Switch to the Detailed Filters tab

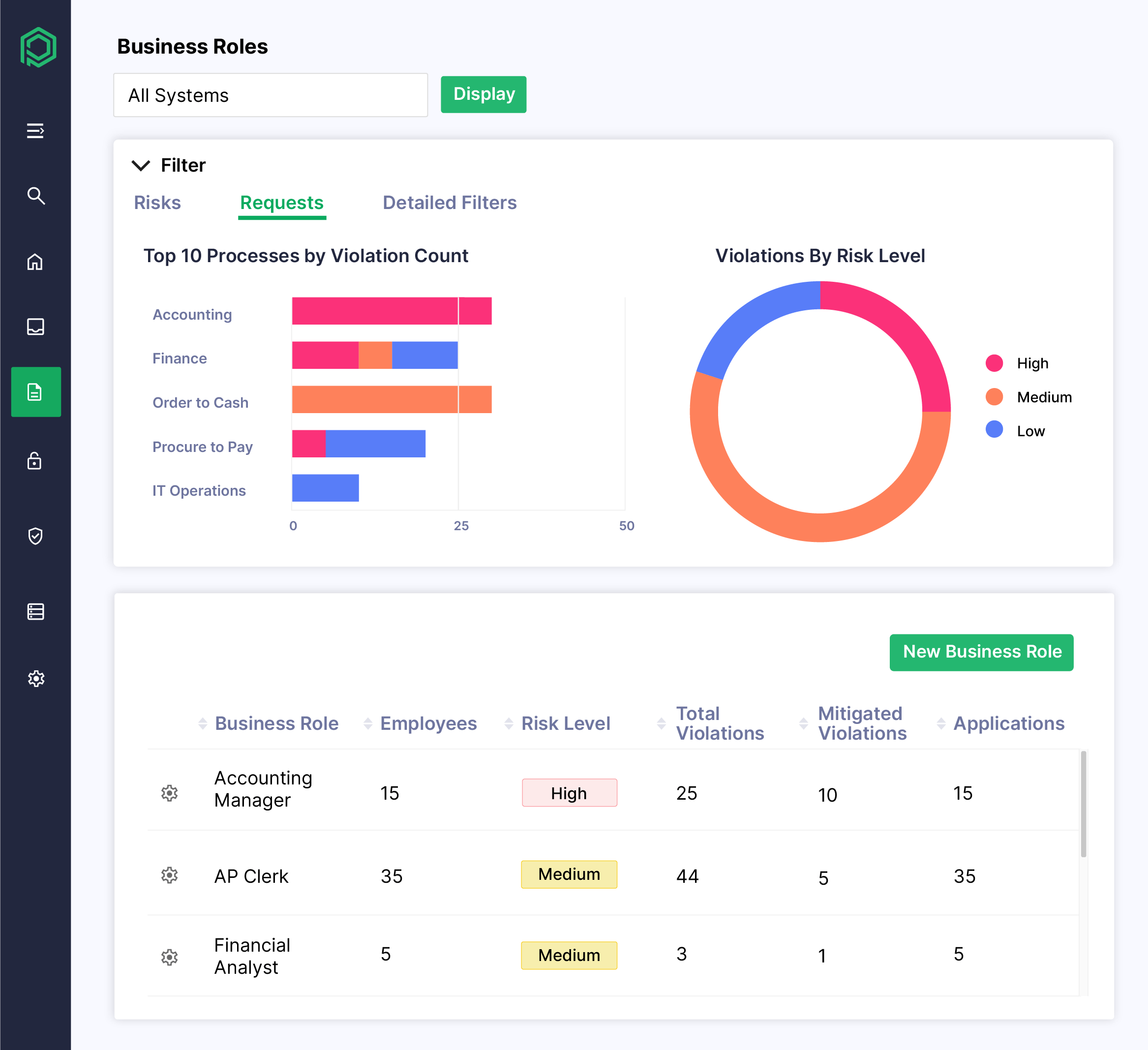click(449, 203)
